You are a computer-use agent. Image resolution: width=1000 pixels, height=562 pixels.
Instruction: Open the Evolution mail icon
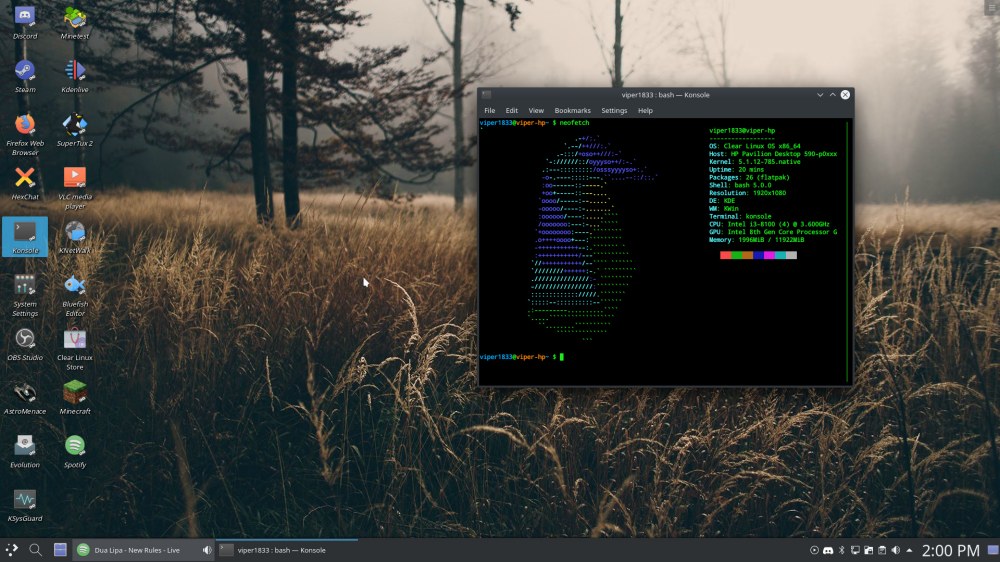click(25, 451)
